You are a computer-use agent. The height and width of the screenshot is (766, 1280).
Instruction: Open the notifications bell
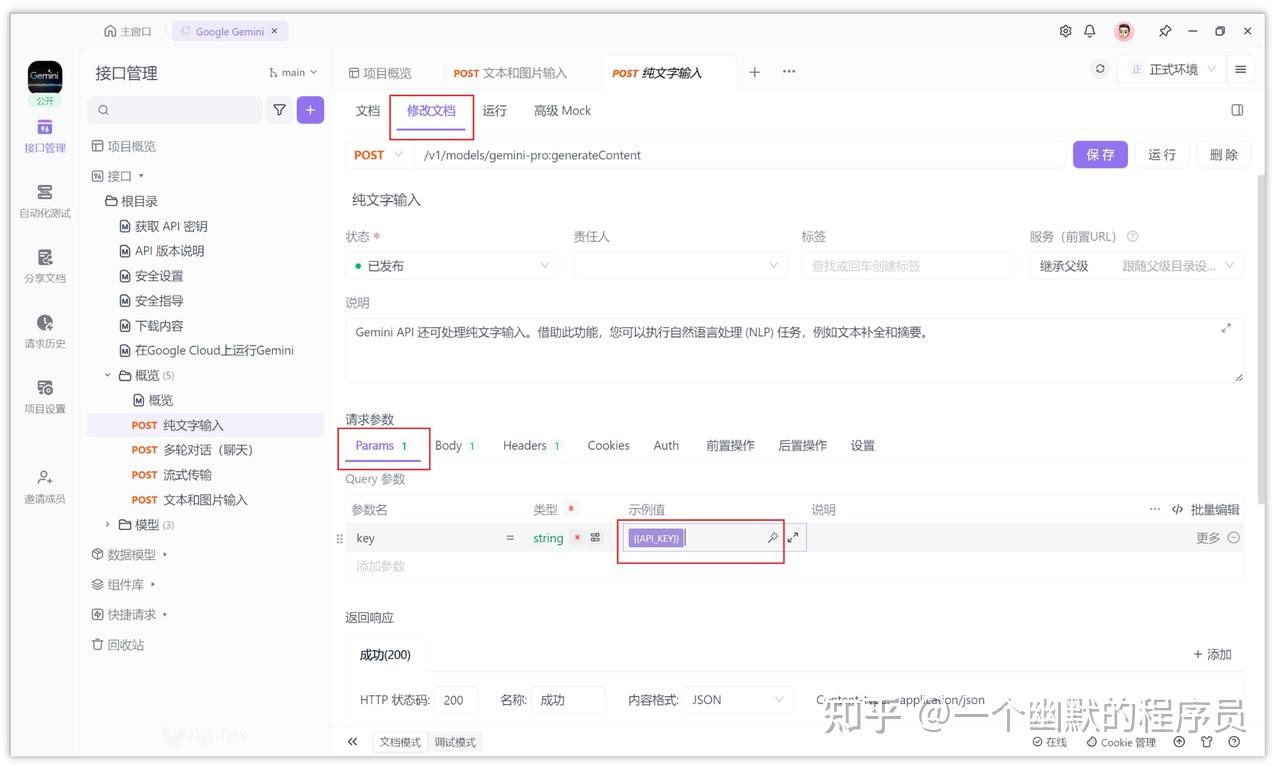click(x=1090, y=31)
